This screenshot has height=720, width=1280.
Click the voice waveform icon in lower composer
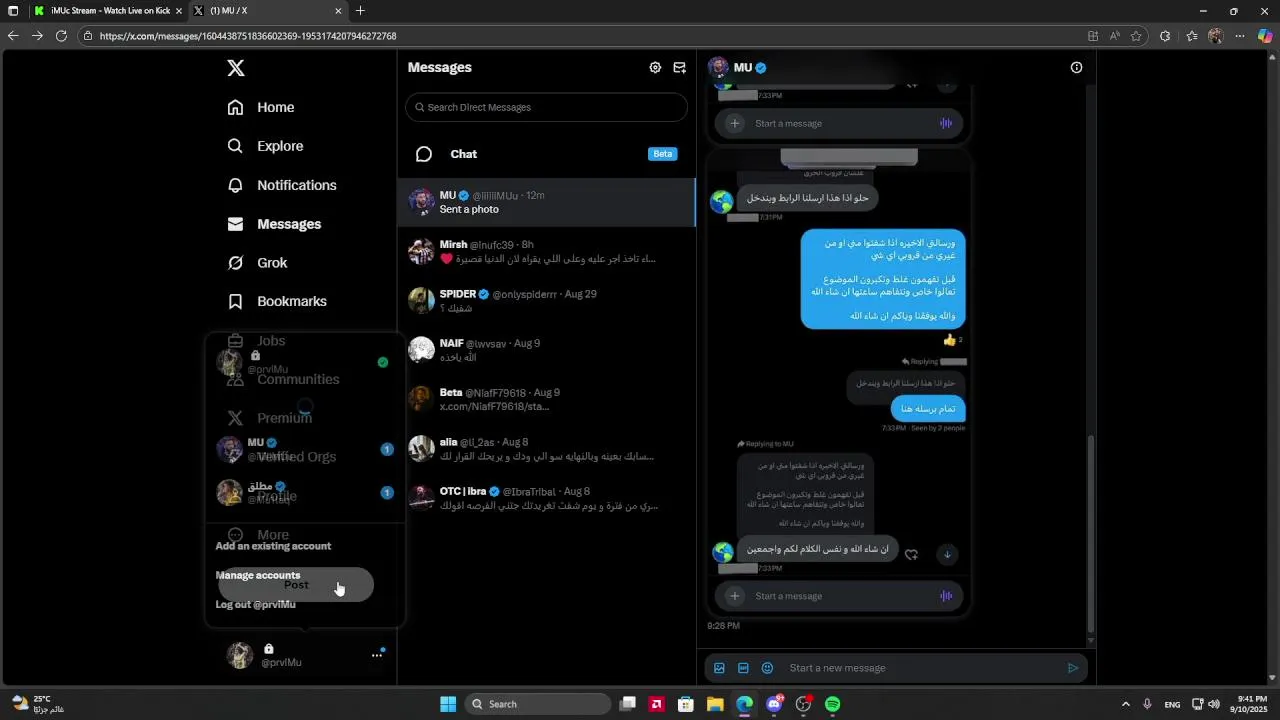coord(945,596)
